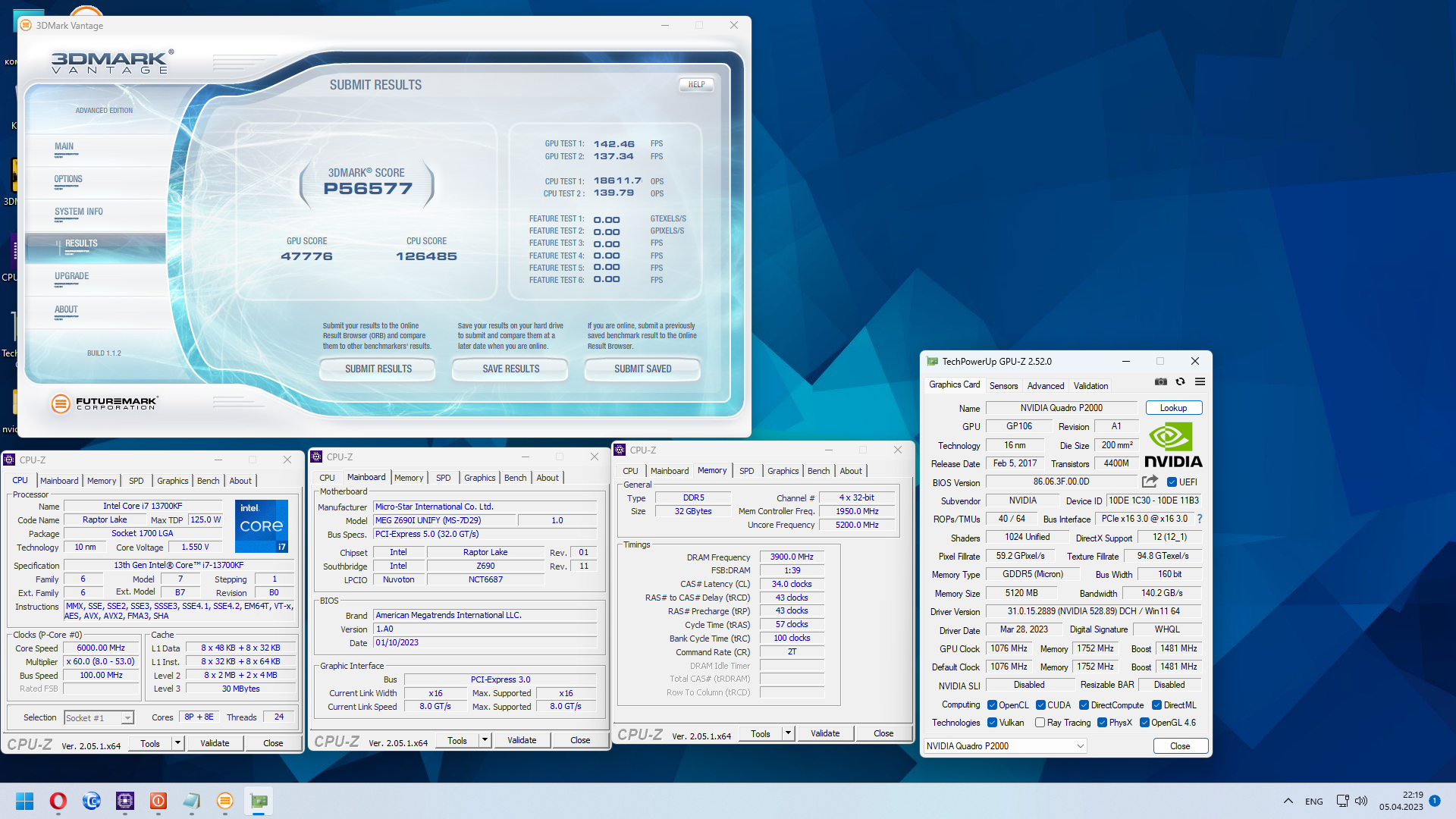Open Notepad from the taskbar

click(x=191, y=801)
